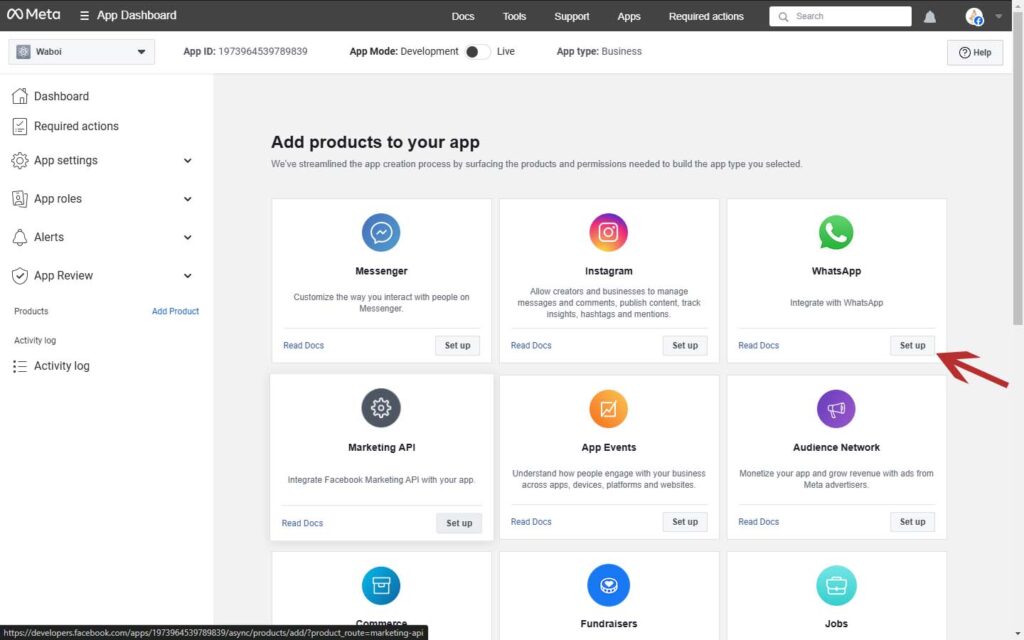
Task: Click the App type Business value
Action: click(621, 52)
